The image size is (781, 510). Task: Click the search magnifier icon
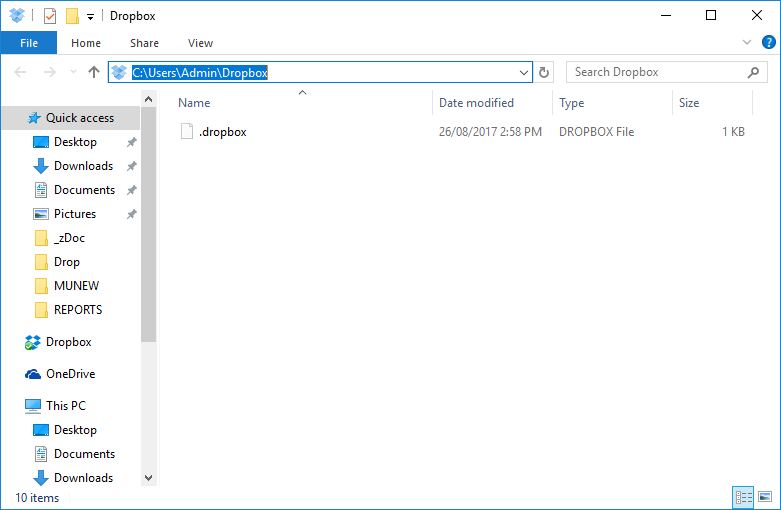[753, 72]
